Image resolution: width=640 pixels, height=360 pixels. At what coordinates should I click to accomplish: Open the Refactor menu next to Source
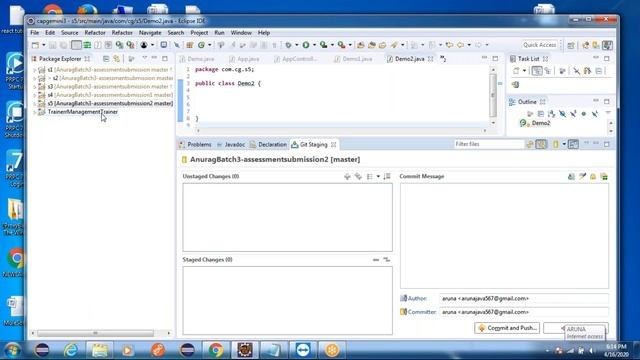click(95, 33)
